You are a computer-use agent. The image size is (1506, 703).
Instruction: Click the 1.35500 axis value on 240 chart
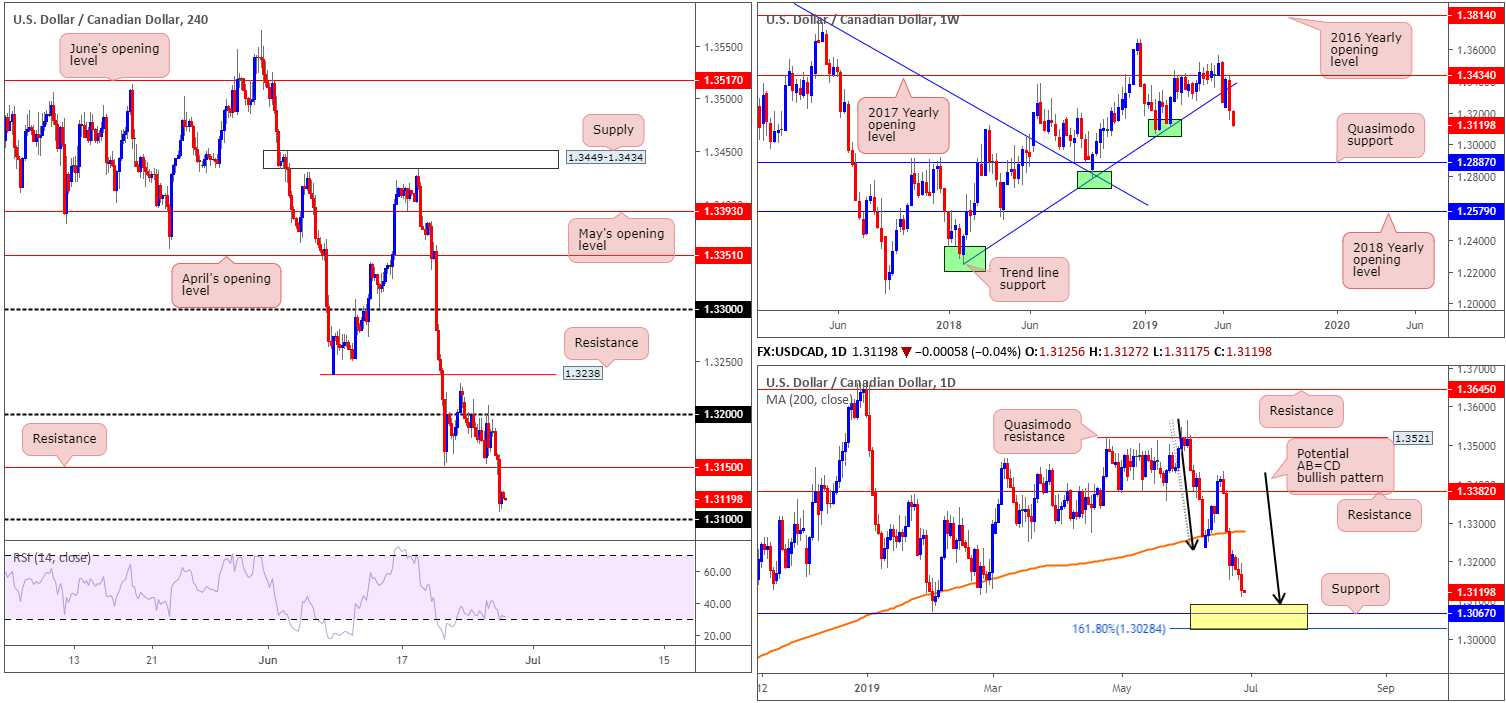721,48
